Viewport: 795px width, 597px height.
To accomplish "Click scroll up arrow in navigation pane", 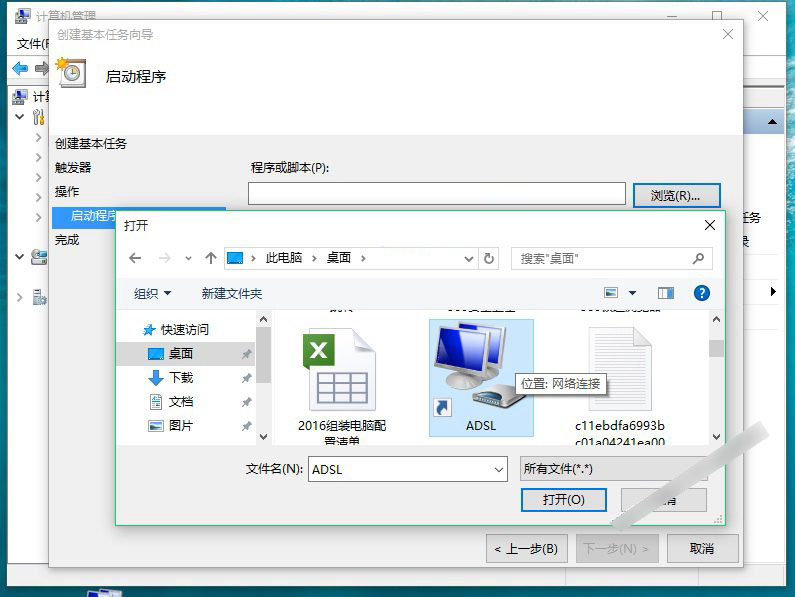I will 263,319.
